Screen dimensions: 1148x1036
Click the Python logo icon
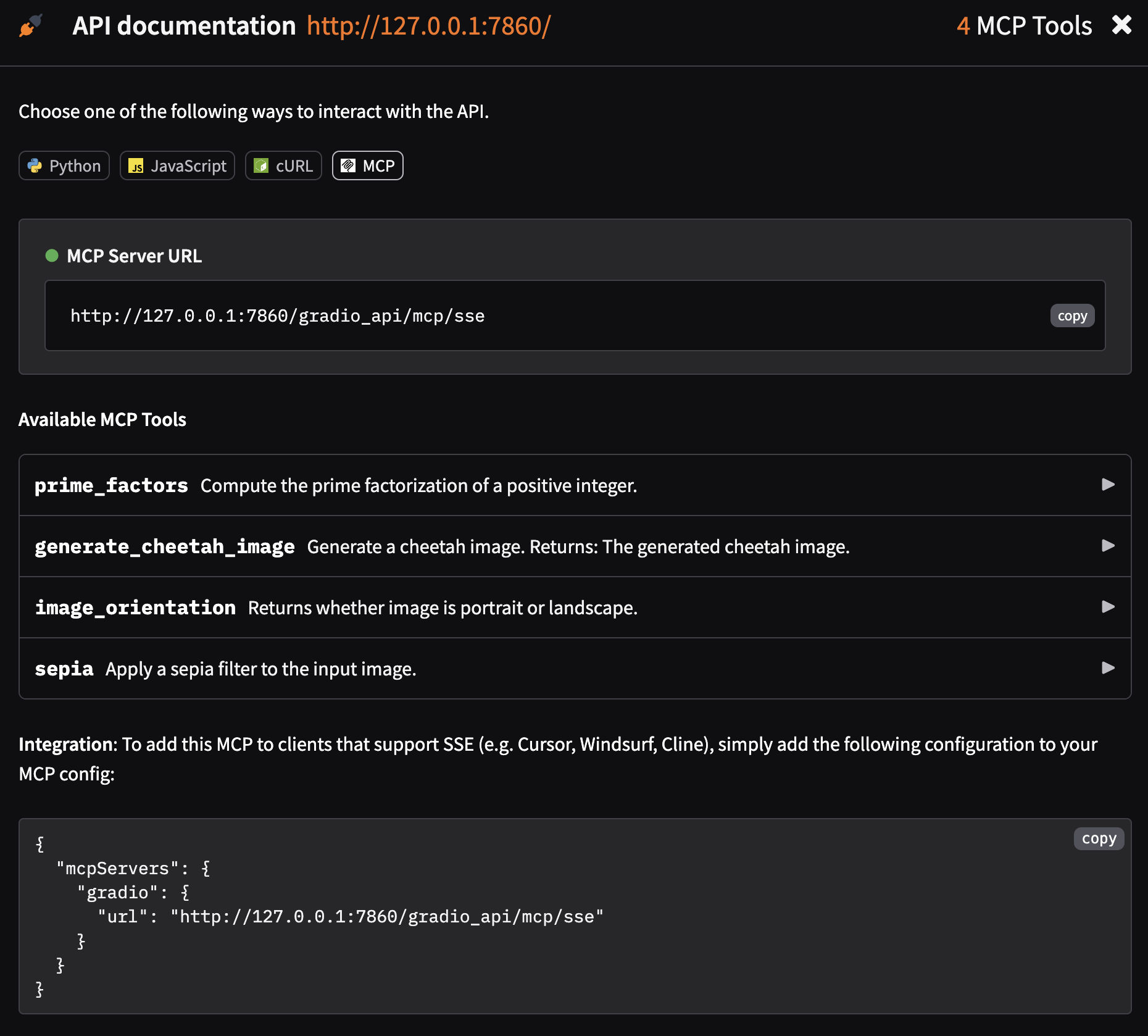[x=35, y=166]
